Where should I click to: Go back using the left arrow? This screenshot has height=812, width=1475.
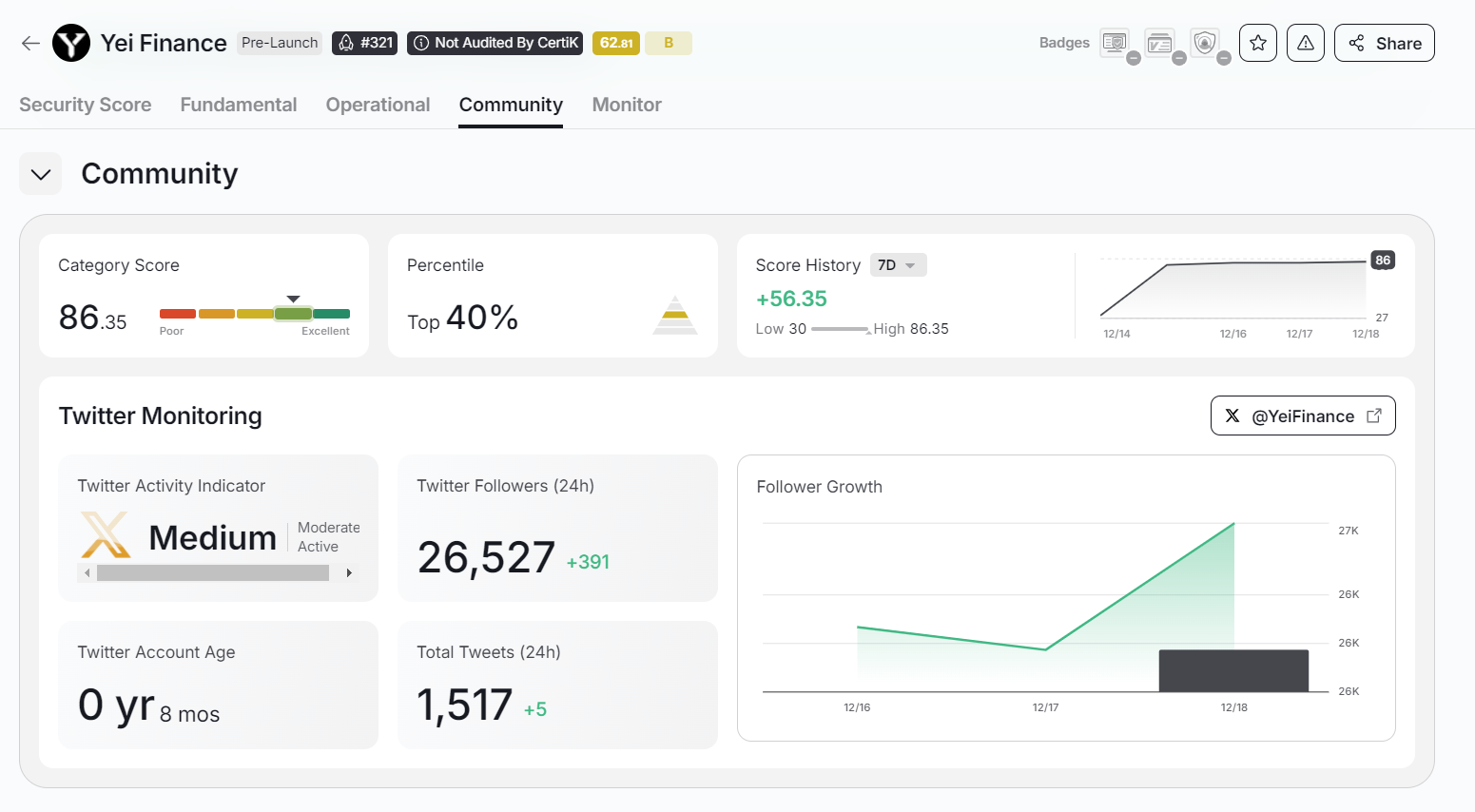(30, 43)
